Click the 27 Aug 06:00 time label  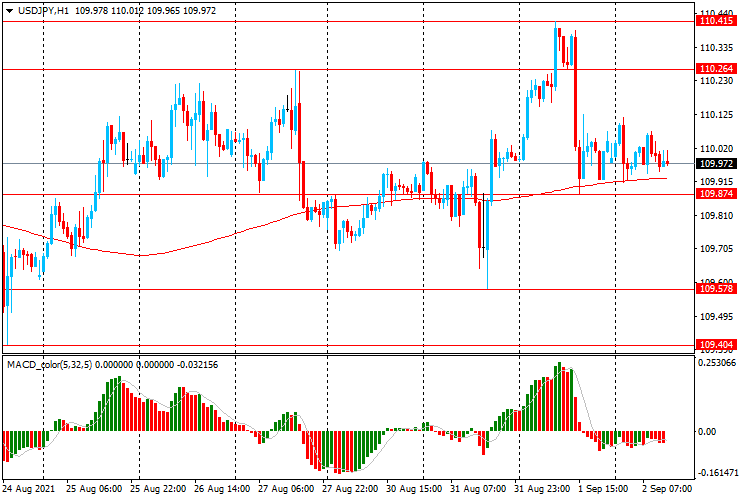pos(286,489)
